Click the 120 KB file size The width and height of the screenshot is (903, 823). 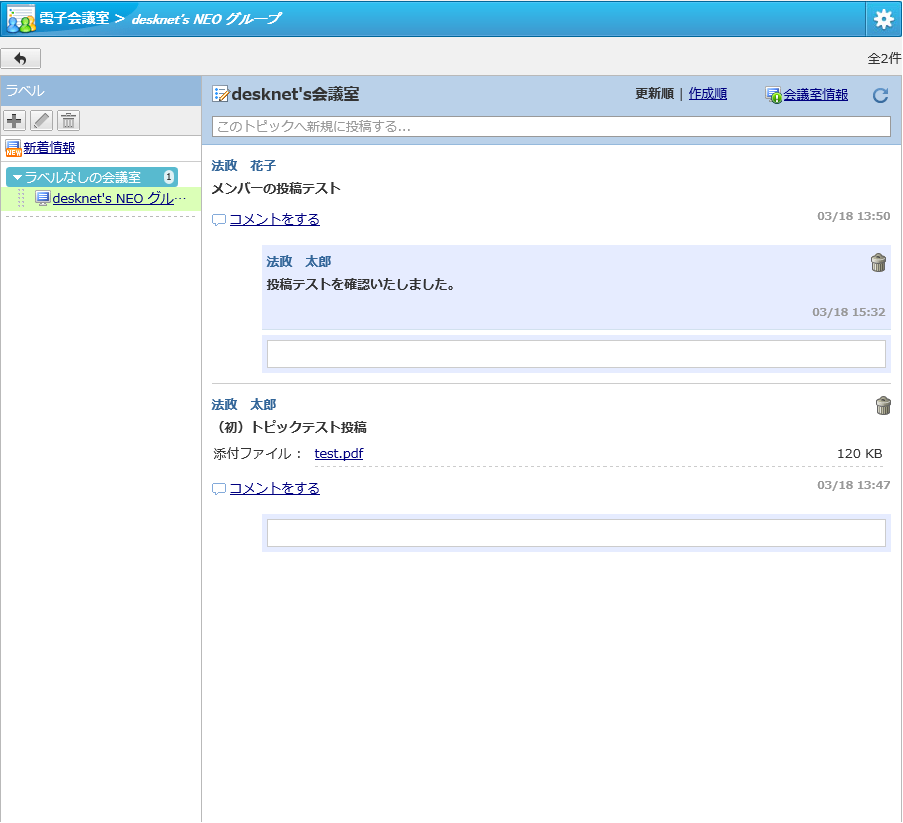pyautogui.click(x=859, y=454)
